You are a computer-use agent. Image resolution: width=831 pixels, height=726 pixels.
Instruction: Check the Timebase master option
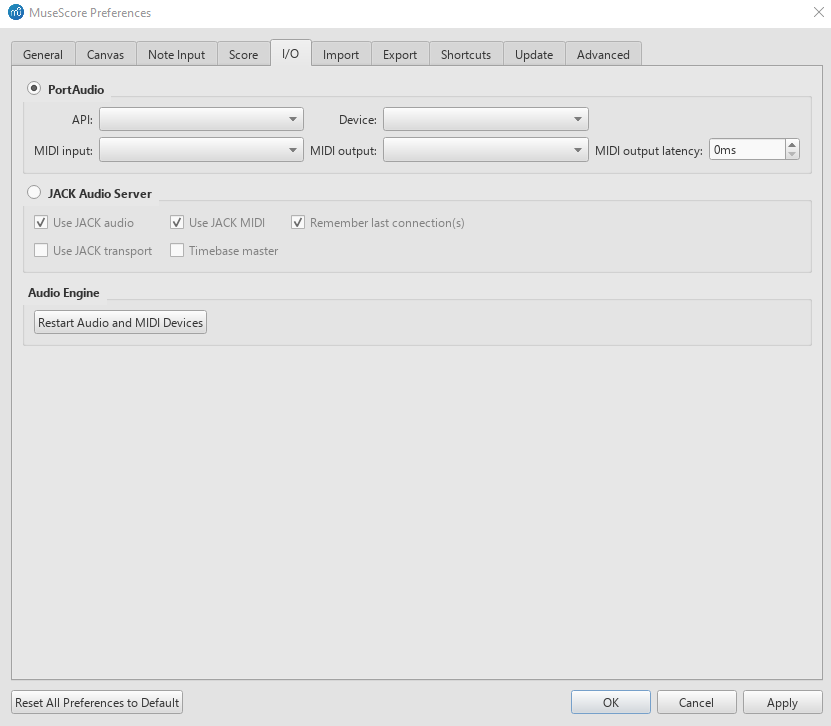click(177, 250)
